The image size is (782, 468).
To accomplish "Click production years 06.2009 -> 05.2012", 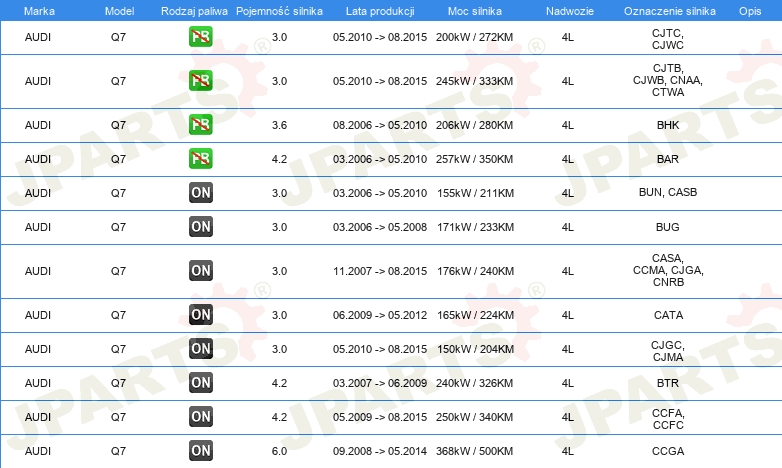I will [380, 315].
